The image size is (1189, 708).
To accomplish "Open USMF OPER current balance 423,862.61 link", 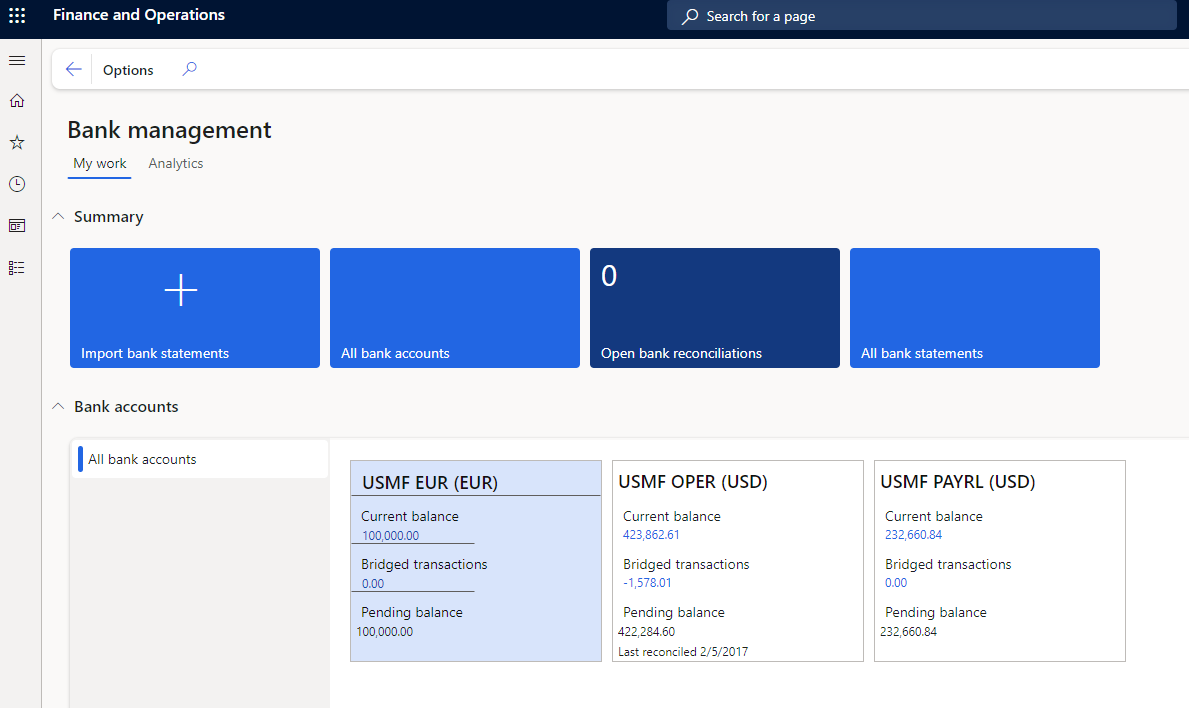I will point(649,535).
